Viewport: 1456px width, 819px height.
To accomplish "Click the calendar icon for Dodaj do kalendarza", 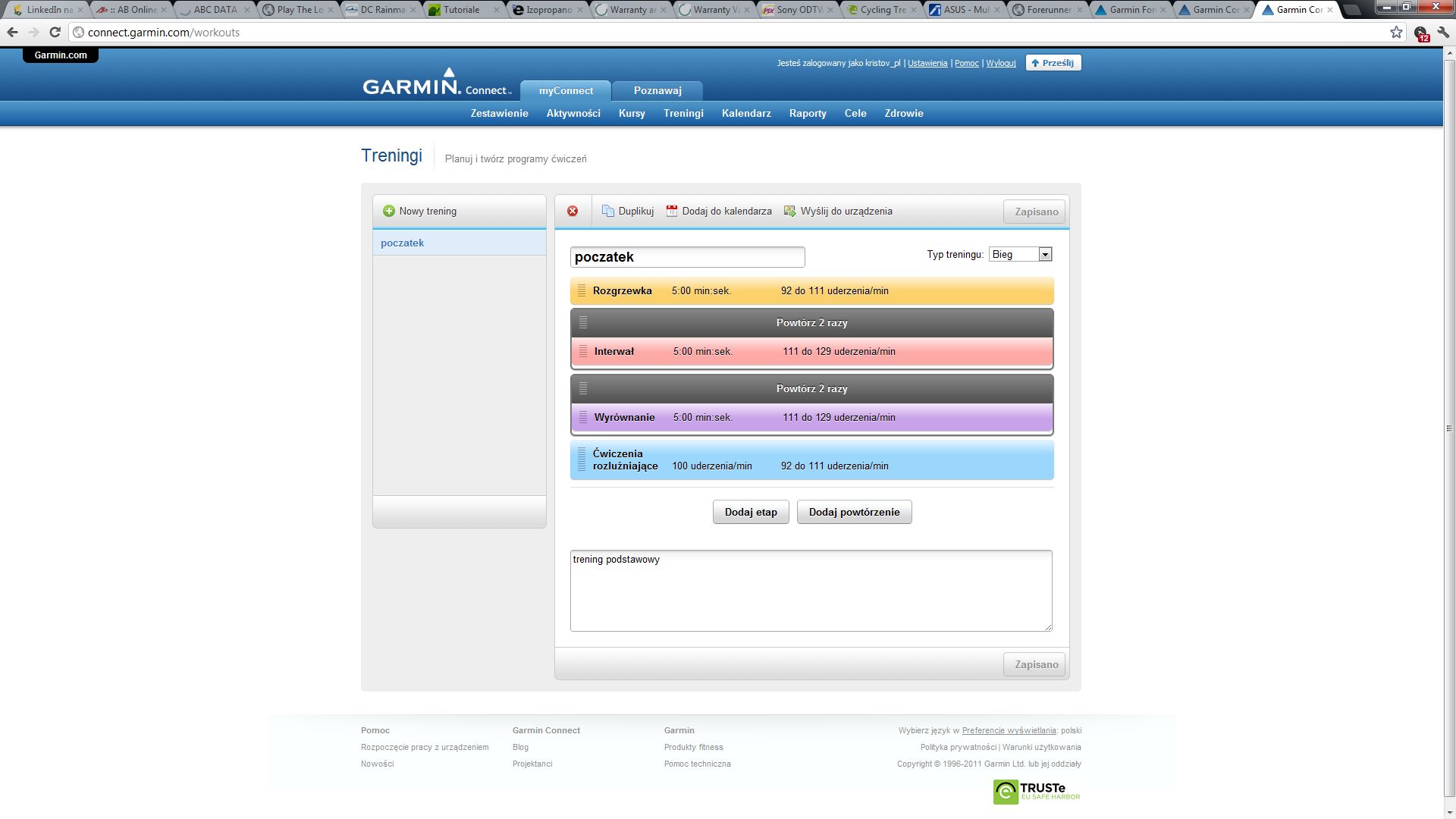I will tap(672, 212).
